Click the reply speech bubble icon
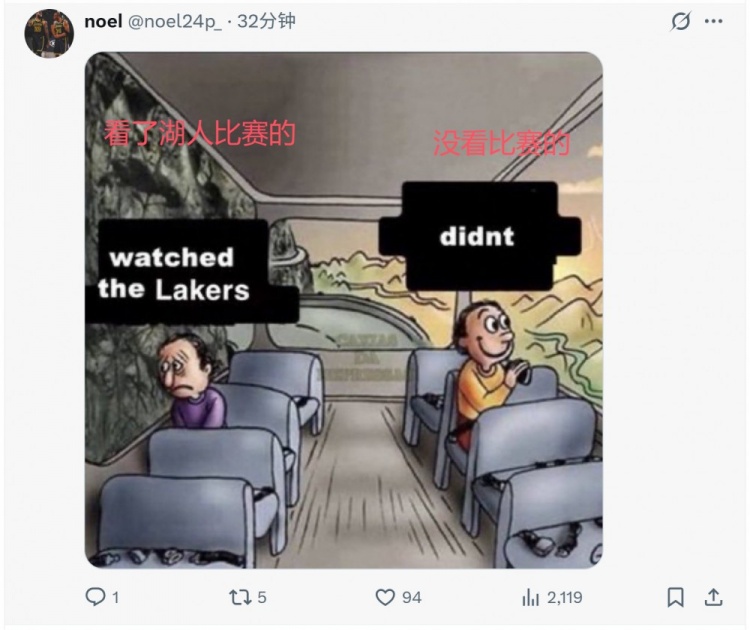The width and height of the screenshot is (750, 630). click(x=95, y=597)
